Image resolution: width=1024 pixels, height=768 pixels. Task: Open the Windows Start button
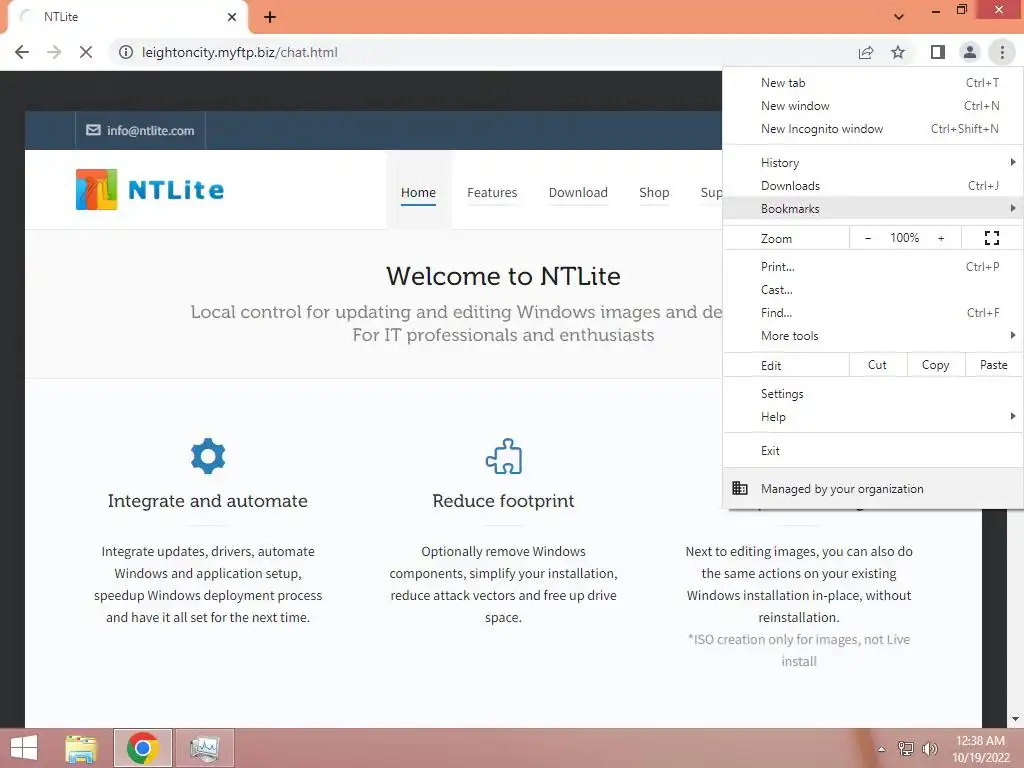pos(24,748)
